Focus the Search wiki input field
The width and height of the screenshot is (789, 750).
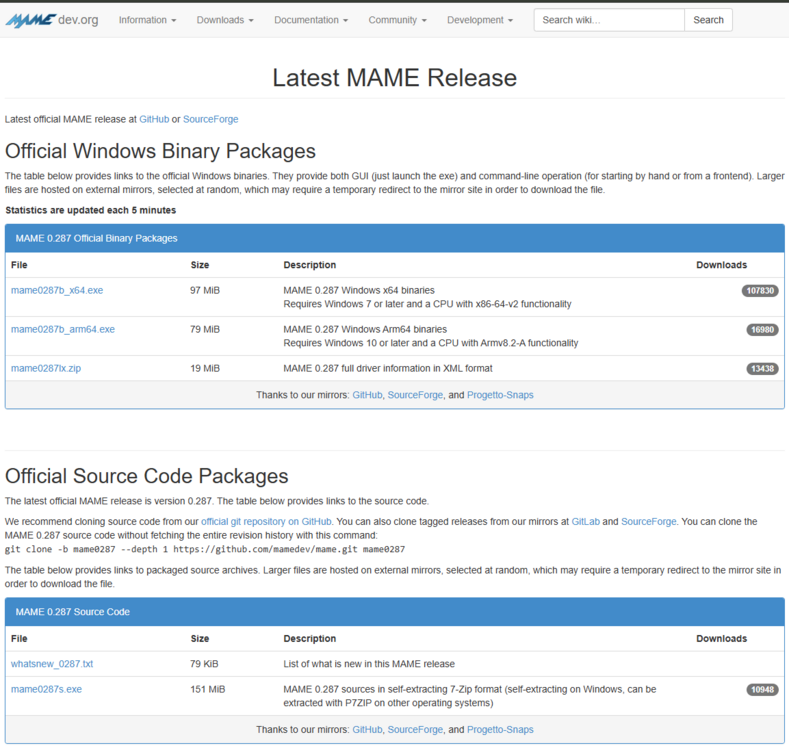pyautogui.click(x=609, y=20)
